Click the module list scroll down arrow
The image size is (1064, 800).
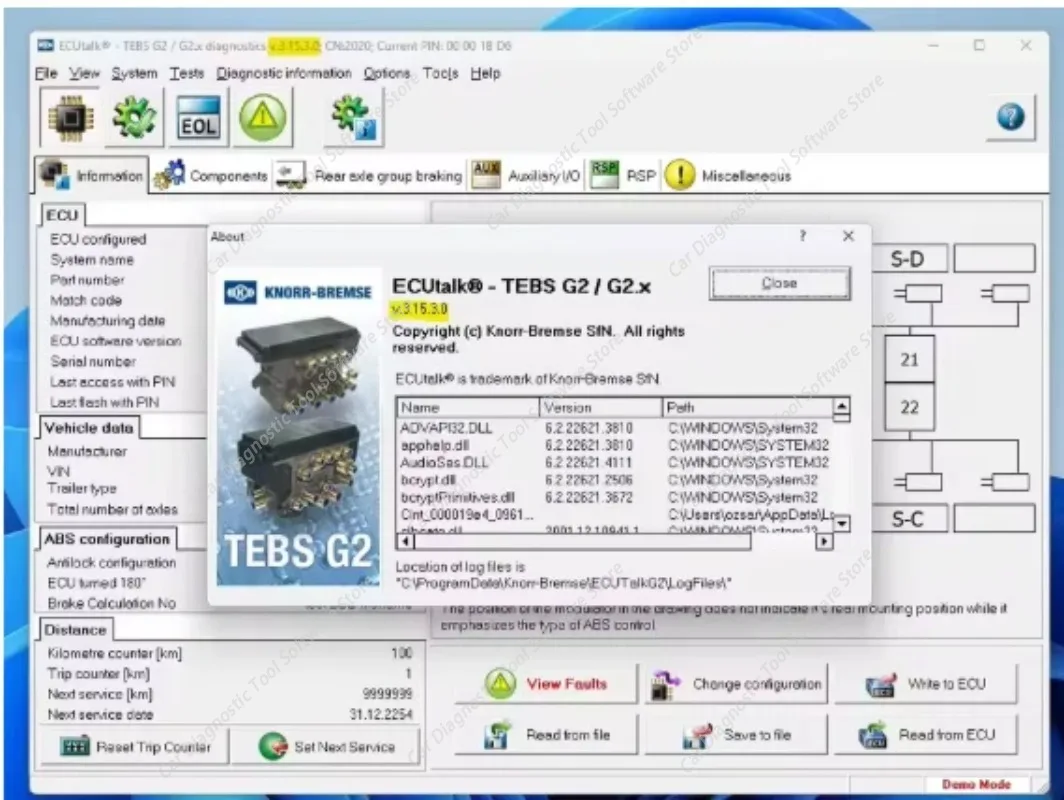(841, 523)
